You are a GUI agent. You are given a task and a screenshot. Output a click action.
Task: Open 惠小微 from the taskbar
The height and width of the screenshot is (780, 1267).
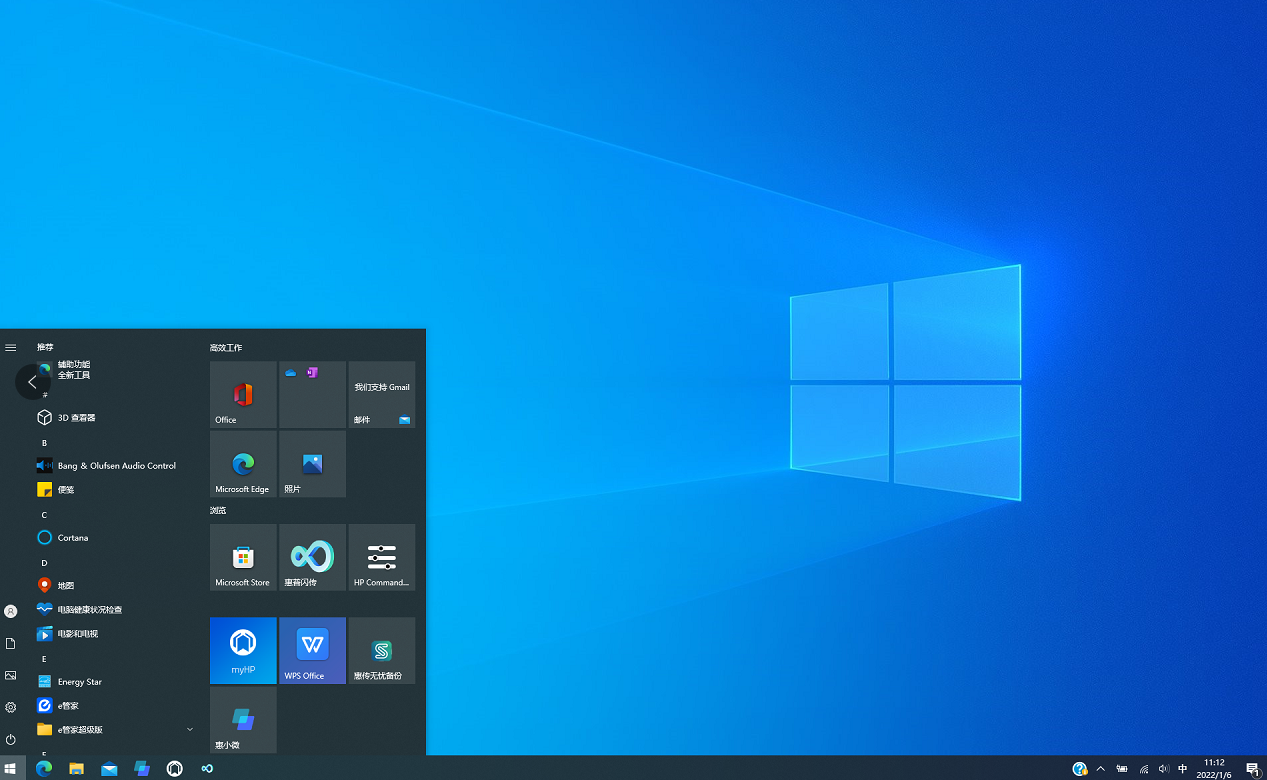142,768
